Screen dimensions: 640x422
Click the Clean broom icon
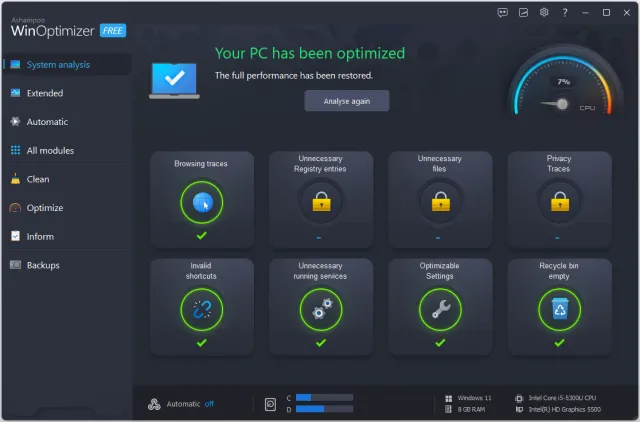tap(16, 179)
